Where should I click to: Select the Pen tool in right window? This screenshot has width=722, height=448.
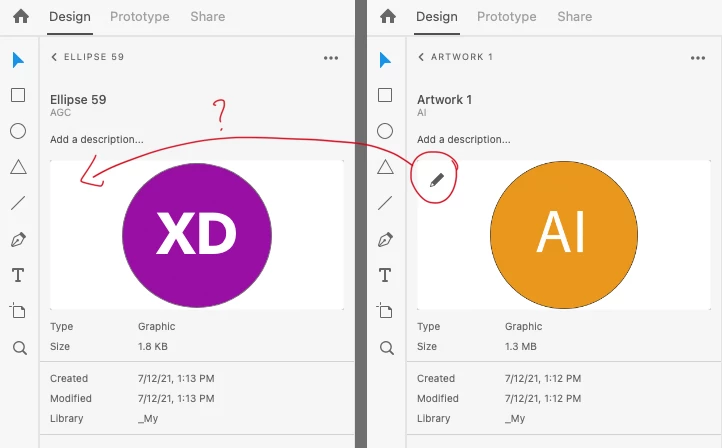click(x=385, y=240)
